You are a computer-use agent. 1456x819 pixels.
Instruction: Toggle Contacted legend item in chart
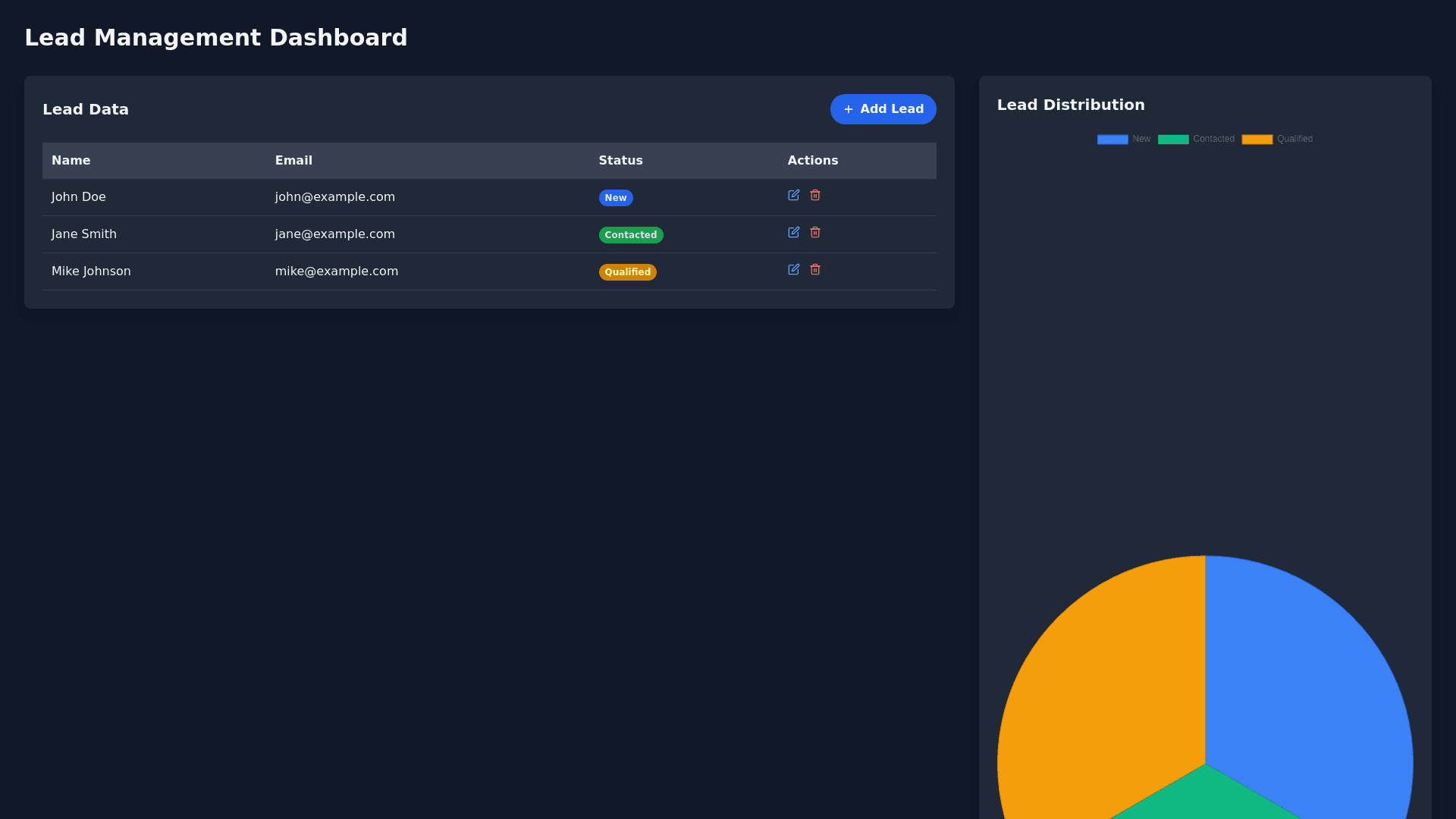coord(1196,140)
